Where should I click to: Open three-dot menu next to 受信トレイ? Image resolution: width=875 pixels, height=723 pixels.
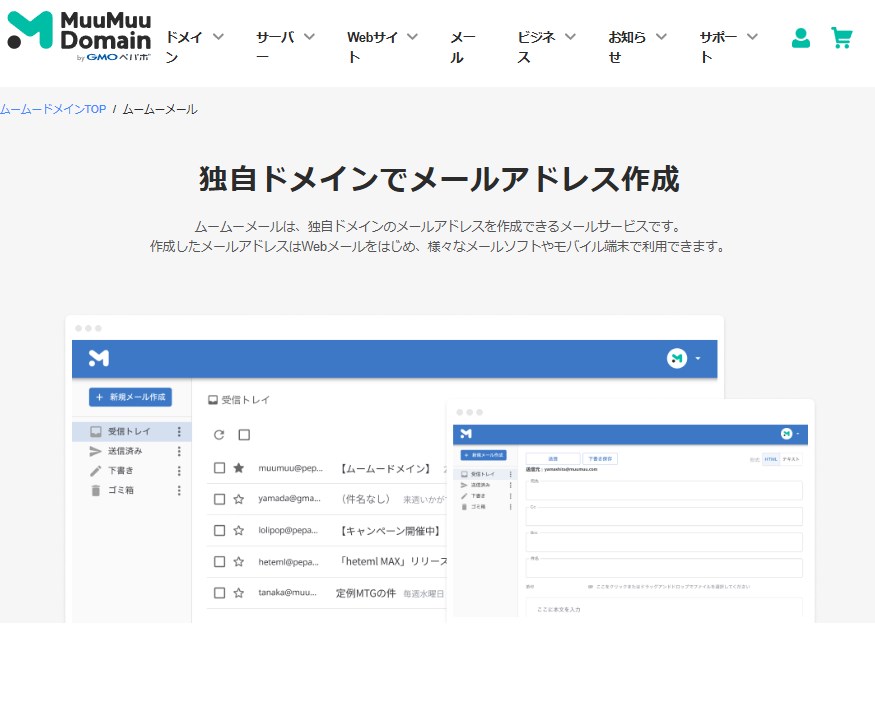pyautogui.click(x=179, y=432)
